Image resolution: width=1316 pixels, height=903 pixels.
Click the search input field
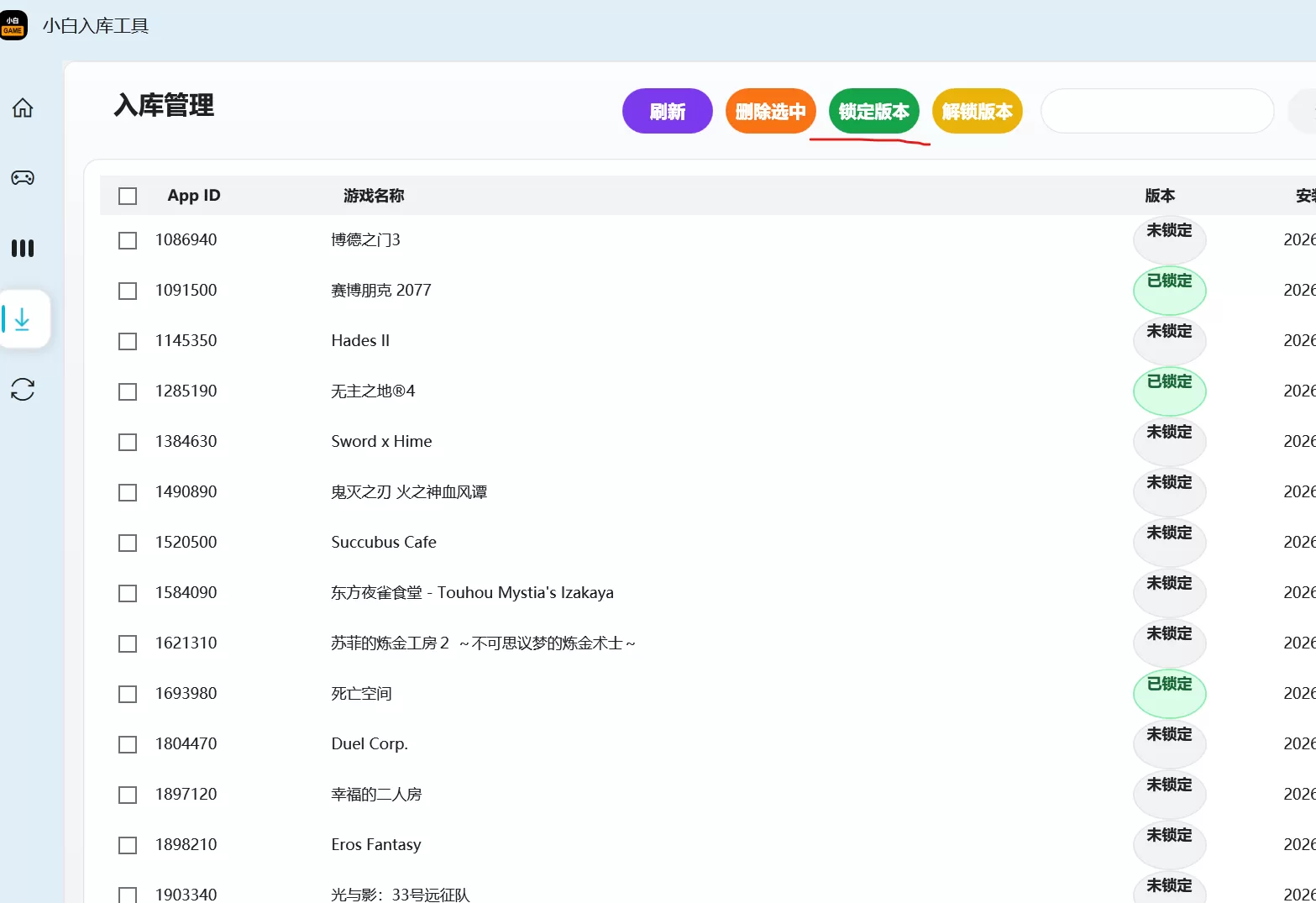click(x=1156, y=111)
